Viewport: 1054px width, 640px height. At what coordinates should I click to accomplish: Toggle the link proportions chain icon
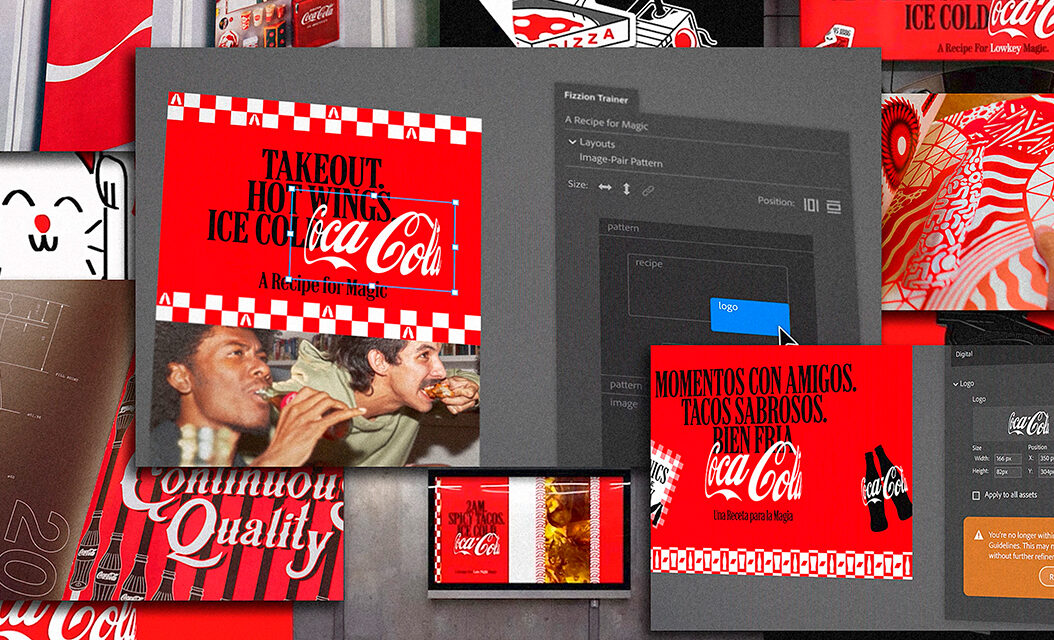[647, 191]
